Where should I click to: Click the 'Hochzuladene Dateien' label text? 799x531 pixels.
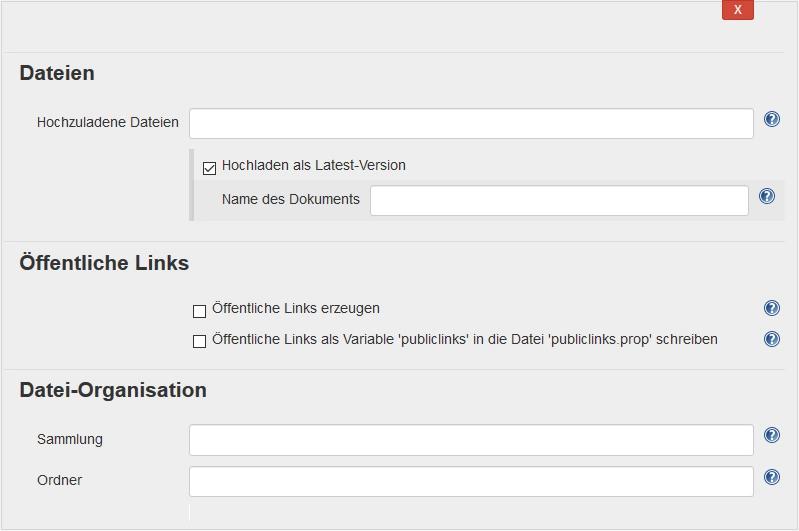click(x=108, y=123)
